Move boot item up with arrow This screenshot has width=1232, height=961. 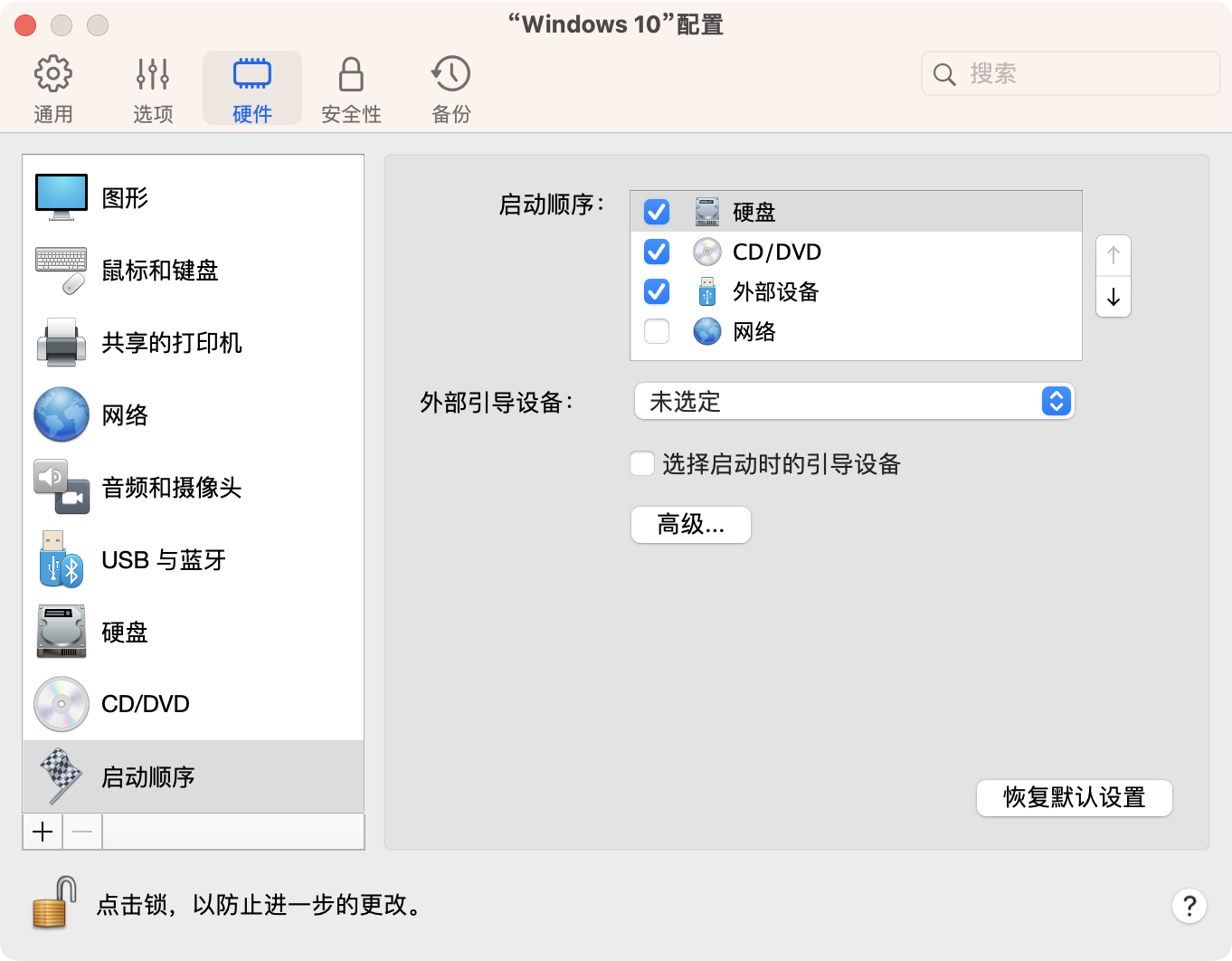tap(1114, 256)
